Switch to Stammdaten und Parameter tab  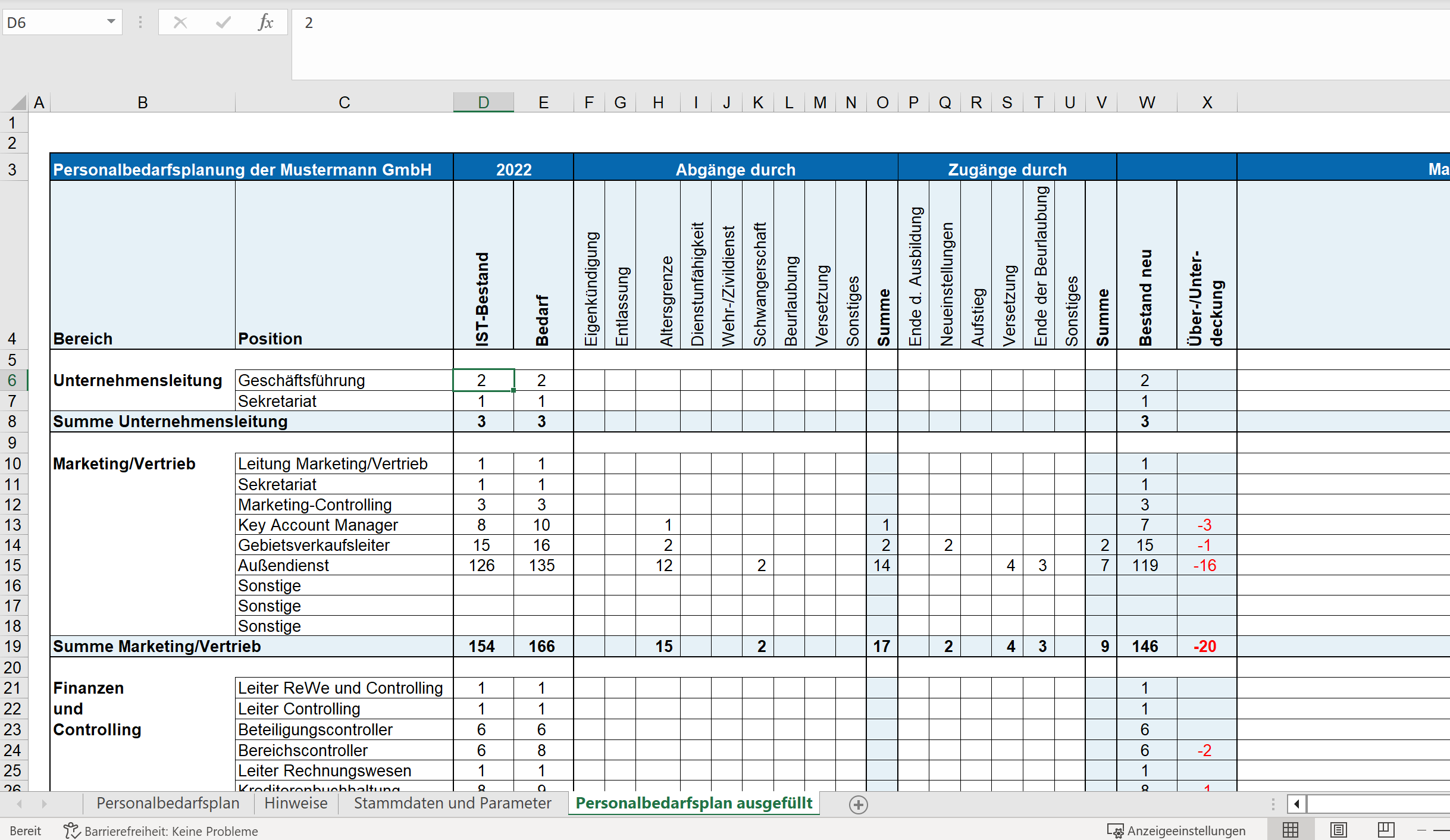coord(452,803)
